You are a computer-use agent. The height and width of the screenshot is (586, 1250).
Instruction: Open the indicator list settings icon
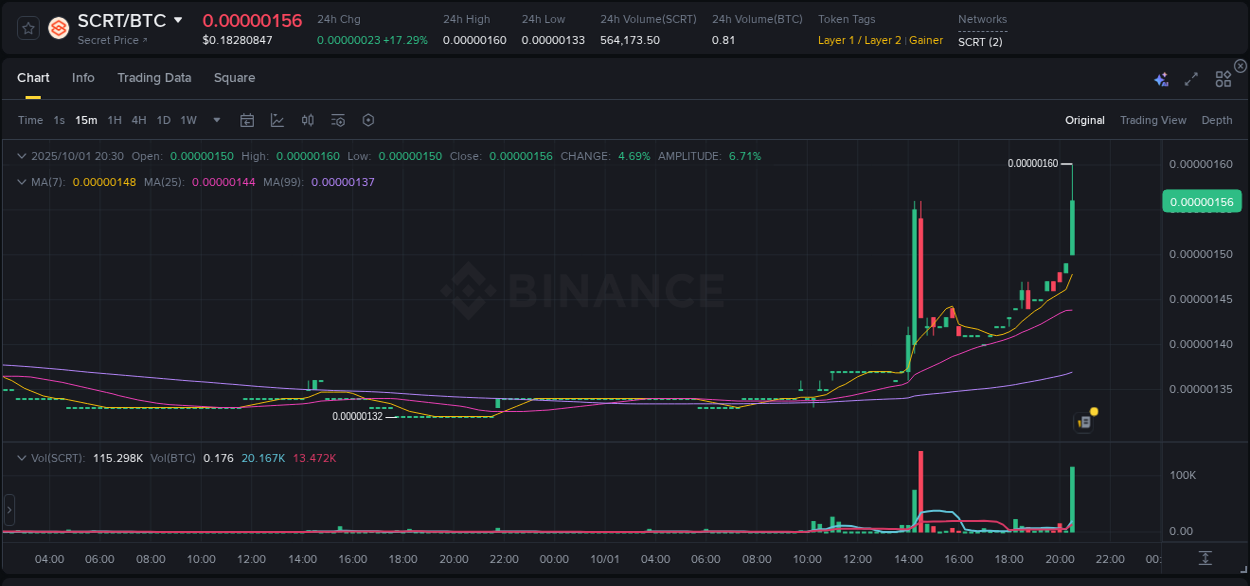(x=337, y=119)
